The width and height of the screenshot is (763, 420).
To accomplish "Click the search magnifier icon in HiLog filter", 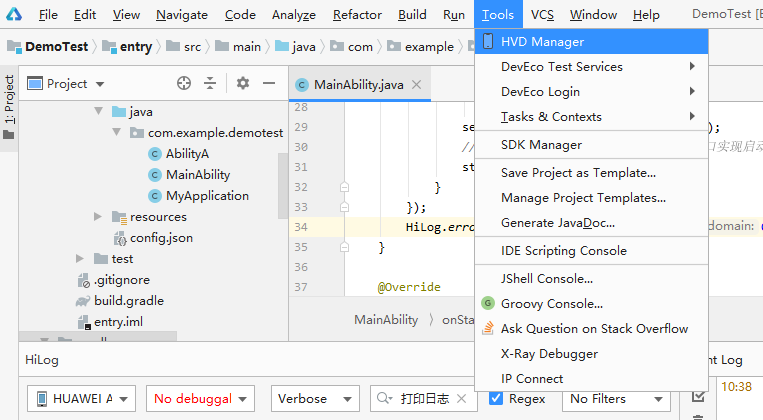I will [384, 398].
